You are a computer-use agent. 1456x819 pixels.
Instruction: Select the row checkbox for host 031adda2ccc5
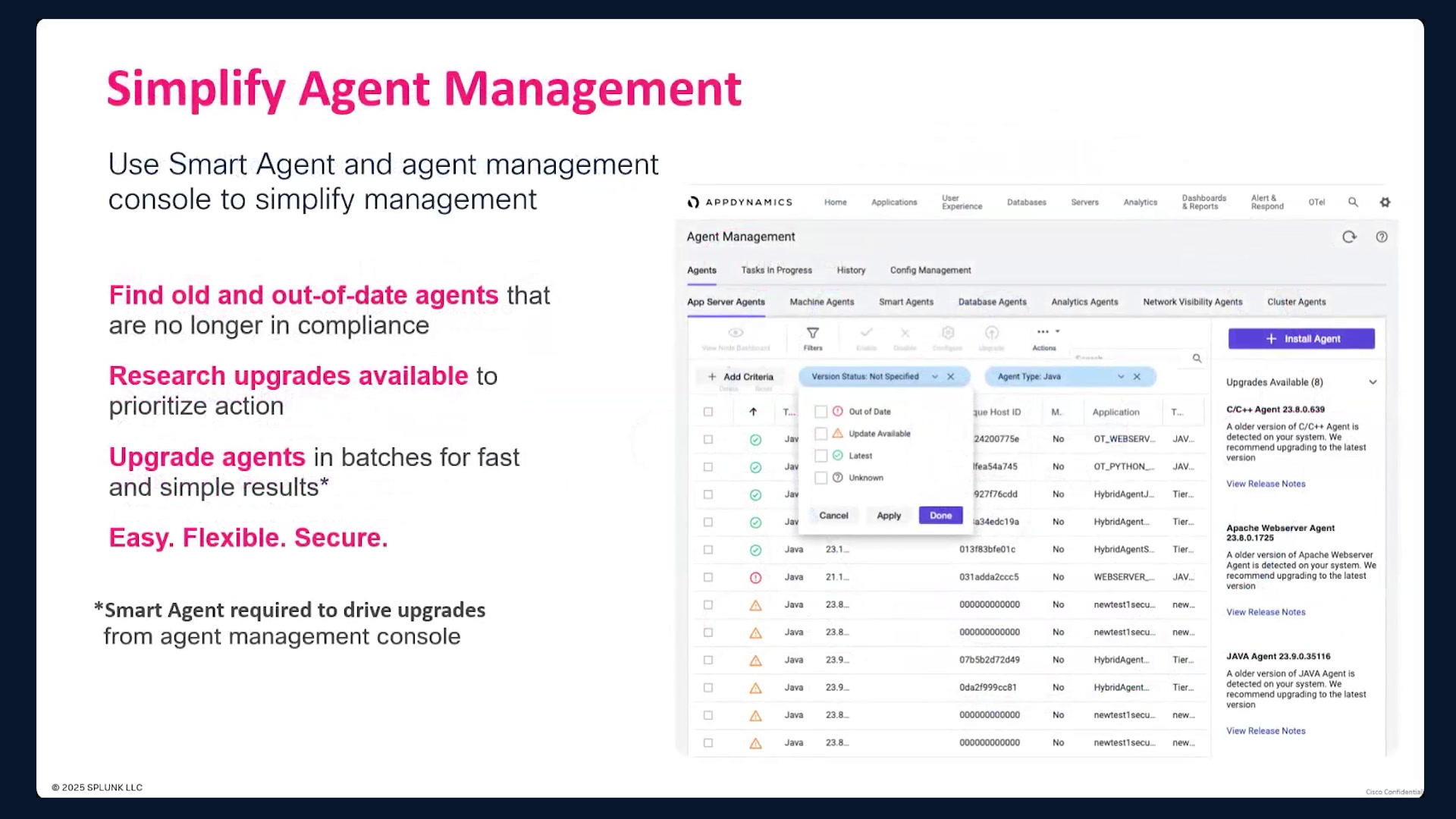(708, 577)
